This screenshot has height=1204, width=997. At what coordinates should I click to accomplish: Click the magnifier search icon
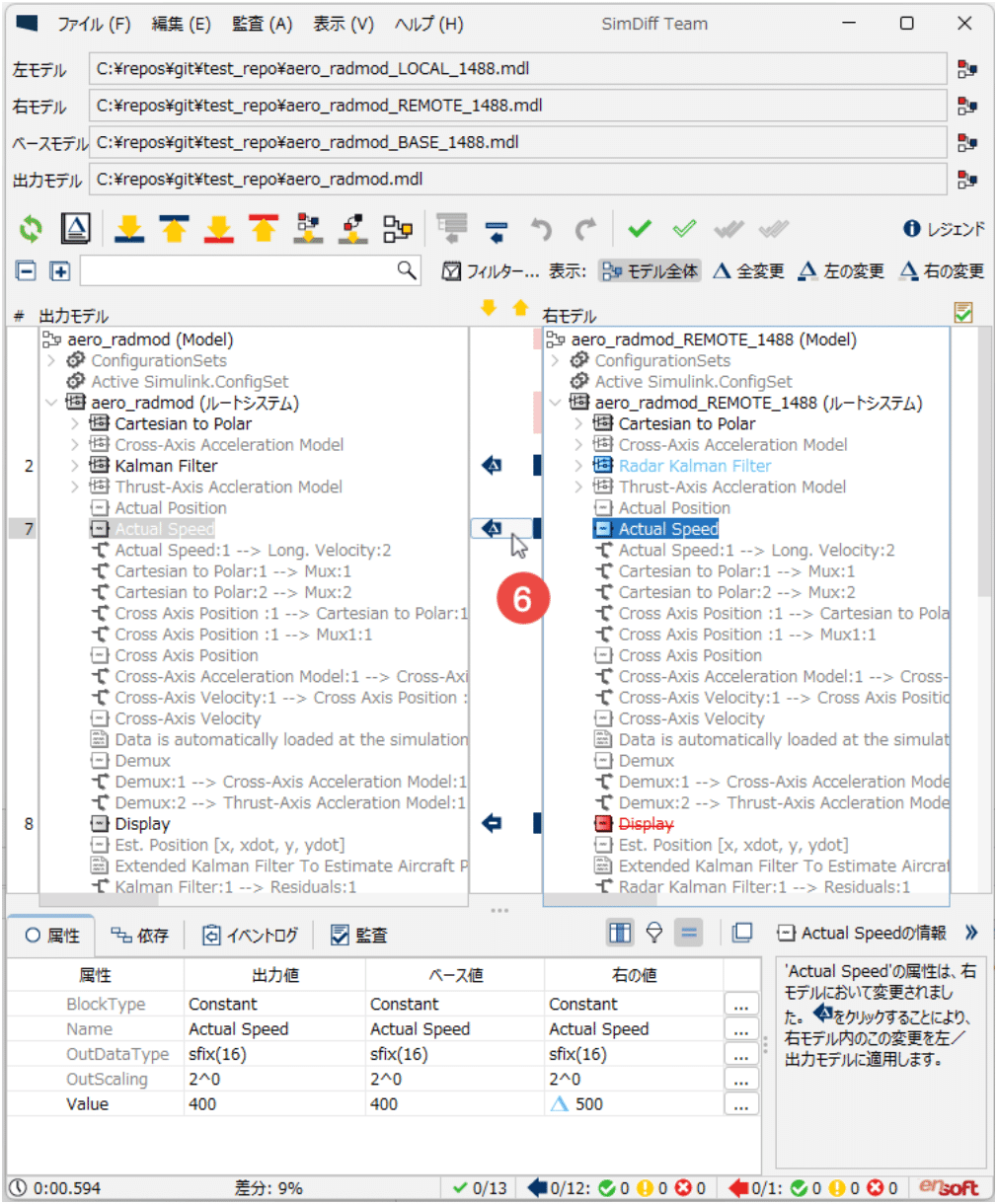tap(406, 269)
